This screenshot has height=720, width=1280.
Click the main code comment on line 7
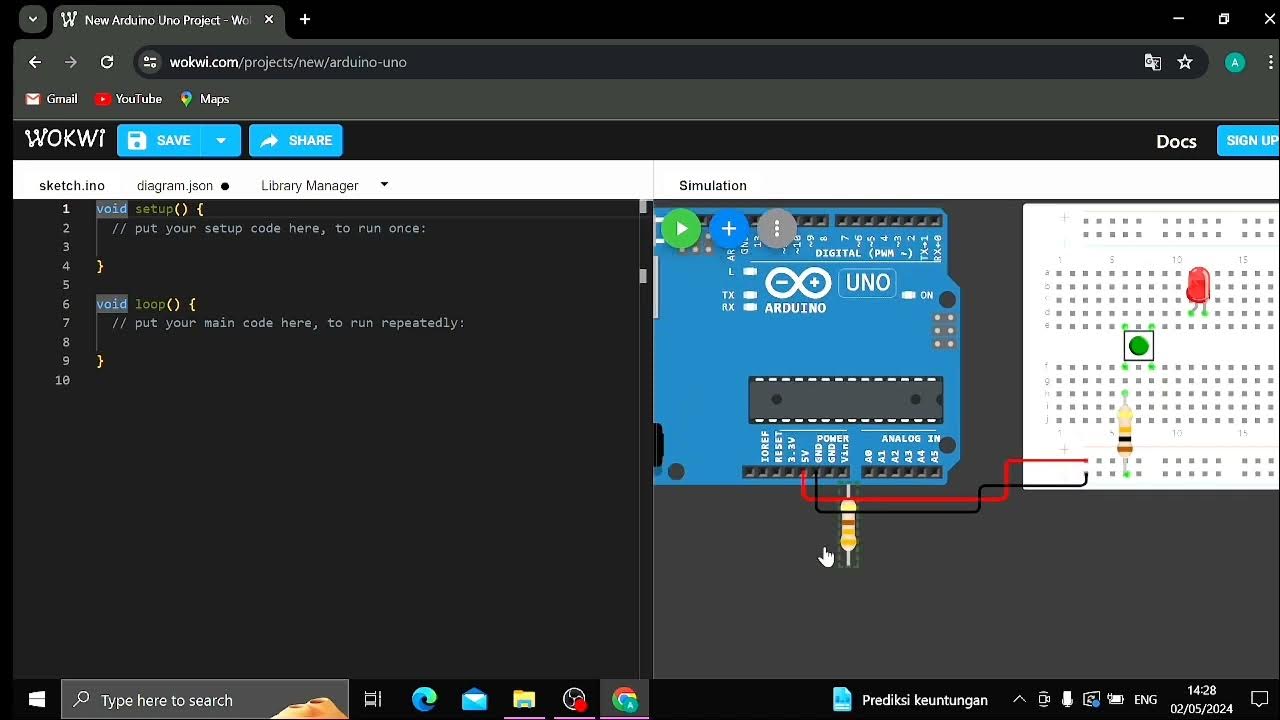[288, 323]
